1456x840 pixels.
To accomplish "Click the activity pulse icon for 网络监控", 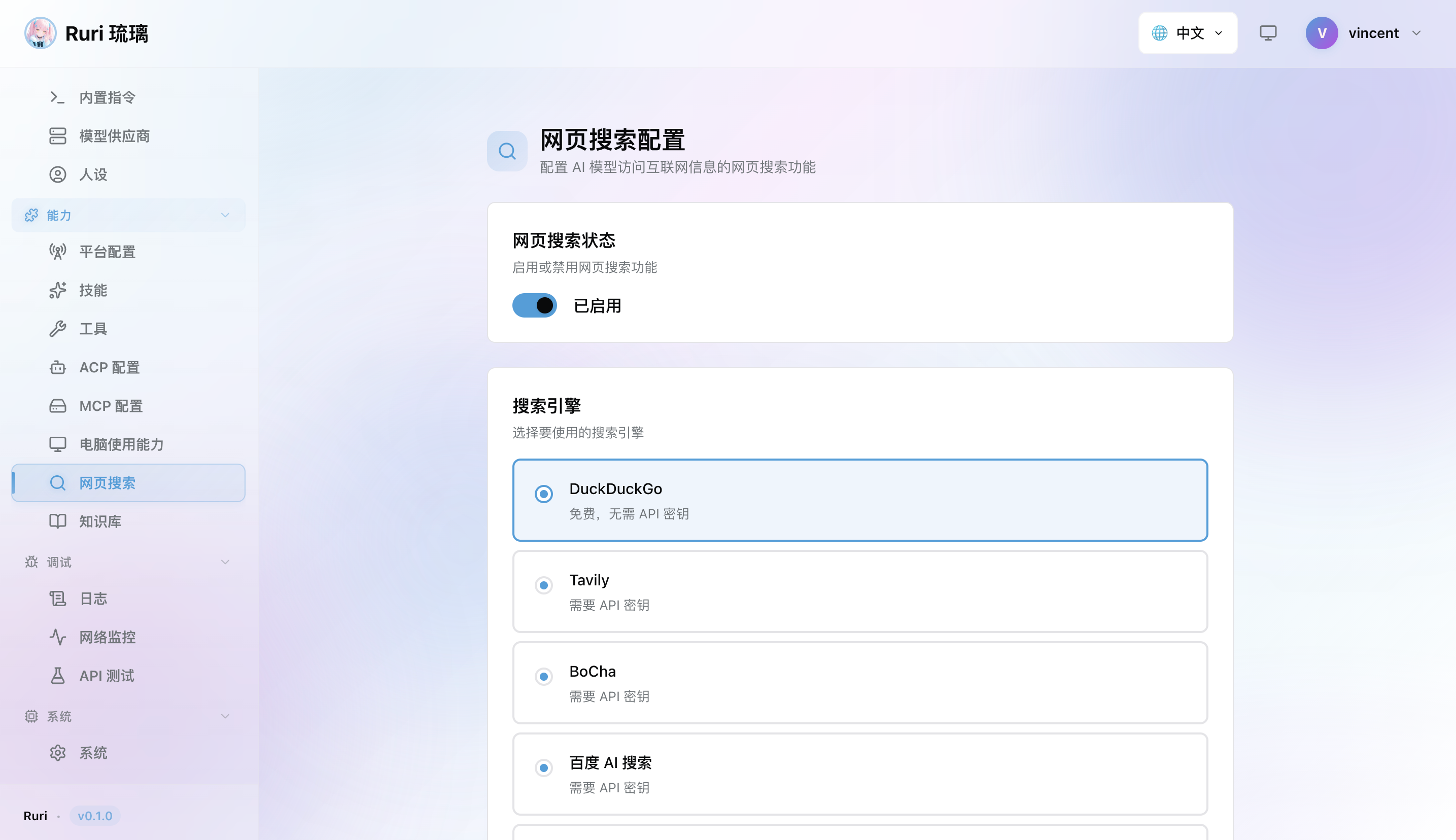I will (58, 638).
